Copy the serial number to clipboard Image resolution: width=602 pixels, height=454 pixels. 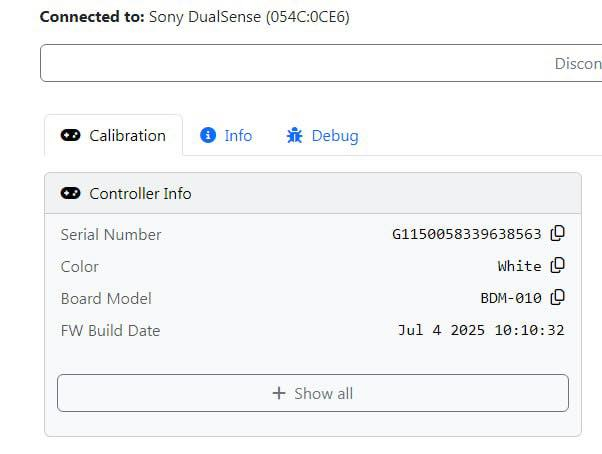coord(558,234)
